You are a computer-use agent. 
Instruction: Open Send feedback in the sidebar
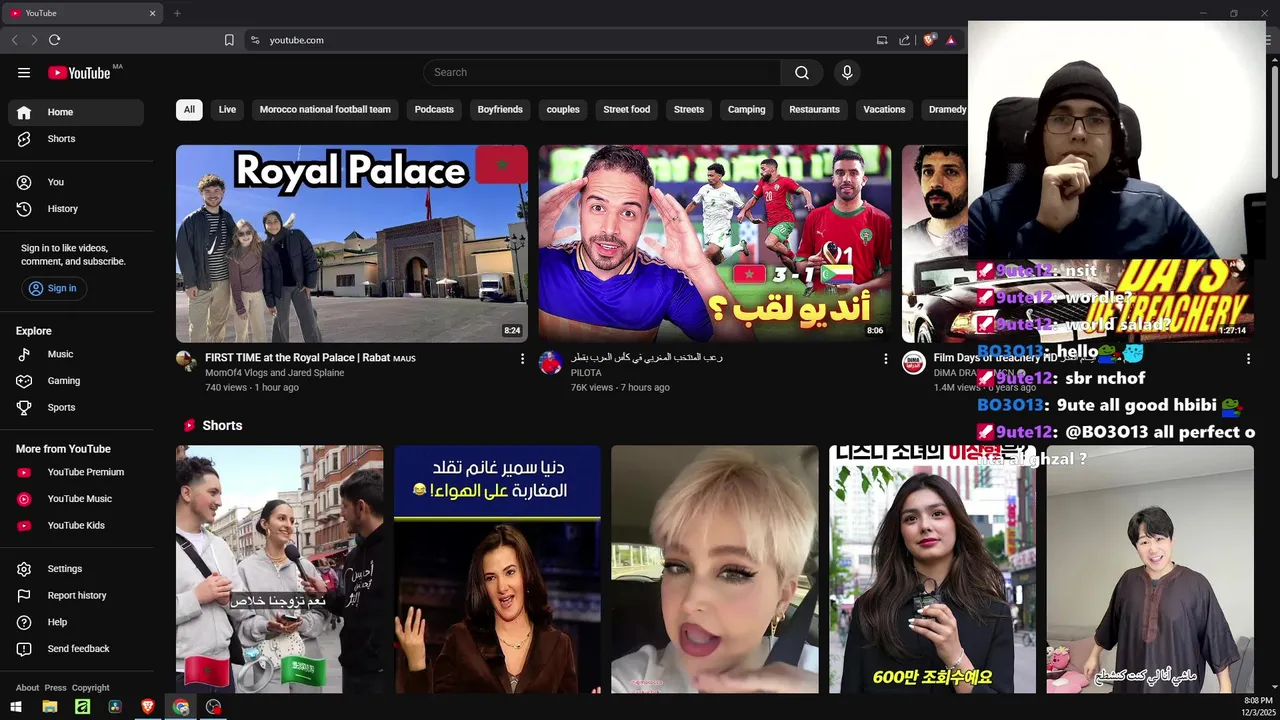[x=76, y=649]
